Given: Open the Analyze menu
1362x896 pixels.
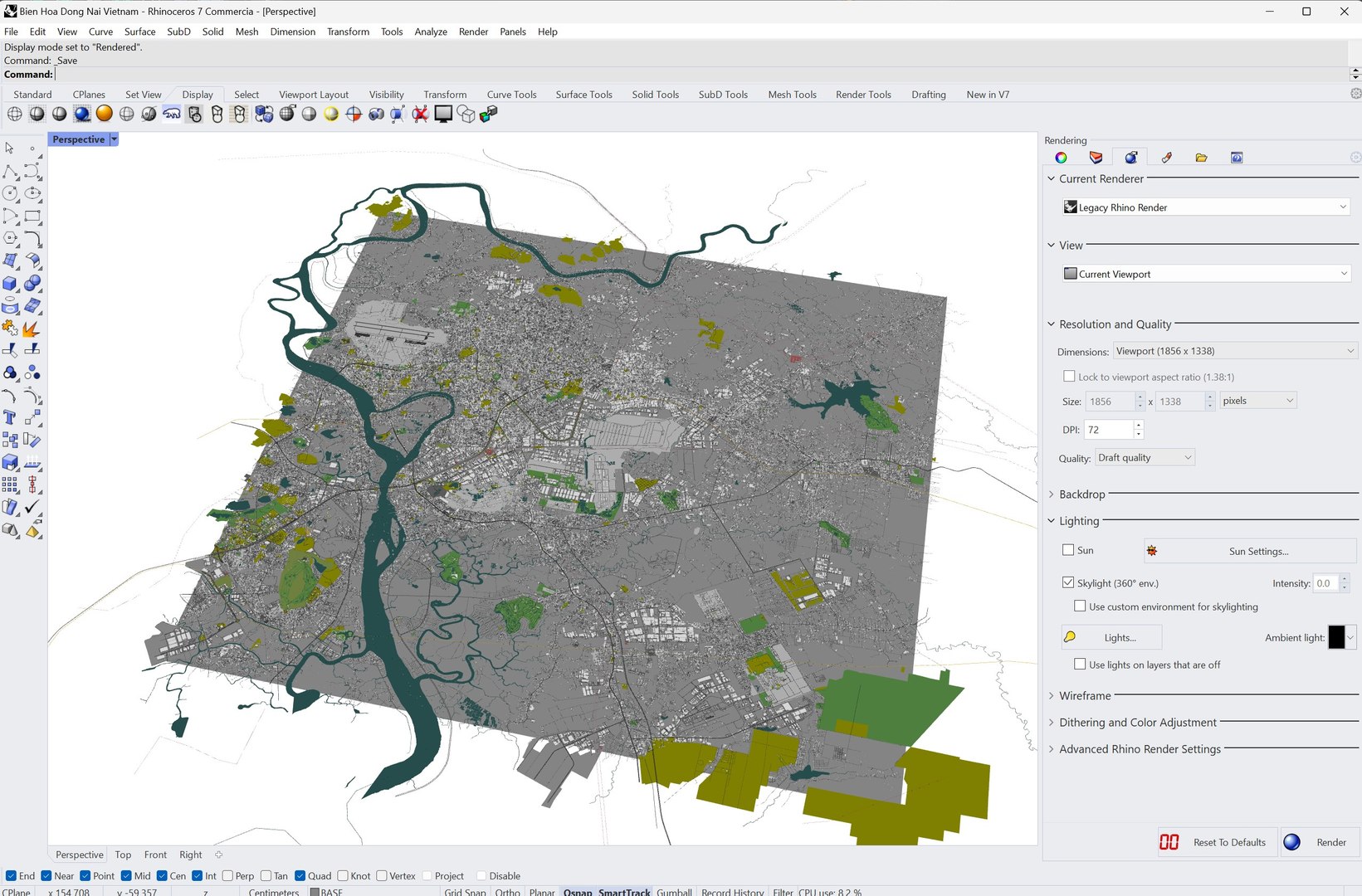Looking at the screenshot, I should coord(431,32).
